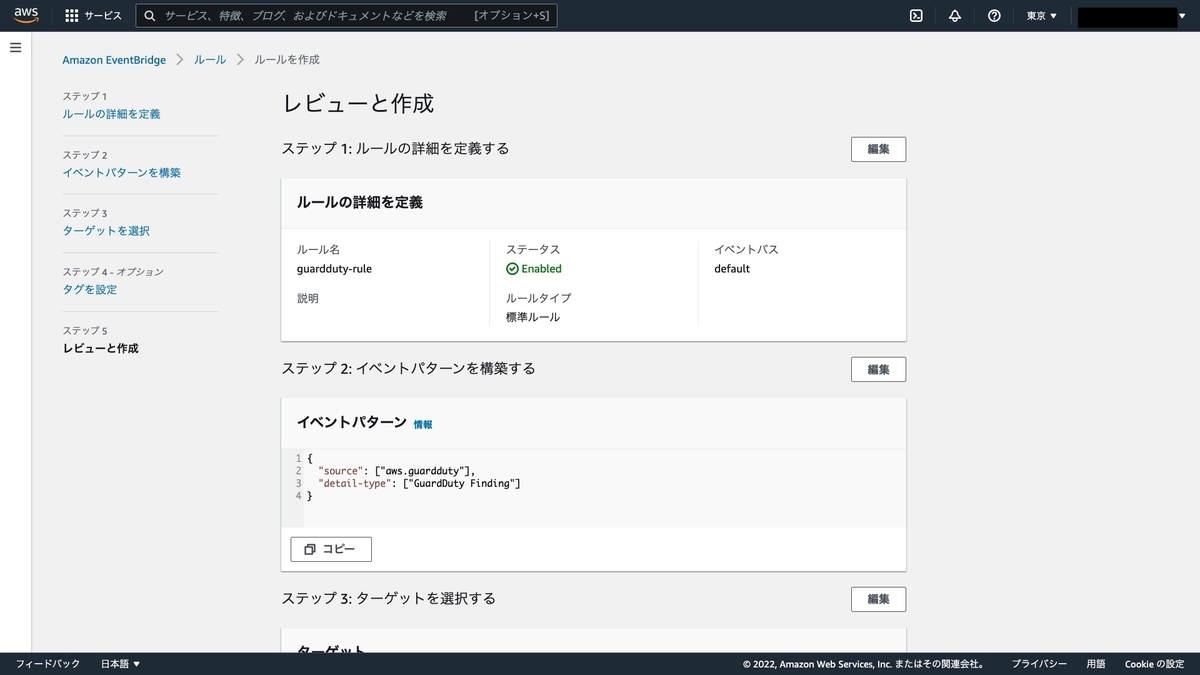Select ステップ 2 イベントパターンを構築
Image resolution: width=1200 pixels, height=675 pixels.
[120, 172]
